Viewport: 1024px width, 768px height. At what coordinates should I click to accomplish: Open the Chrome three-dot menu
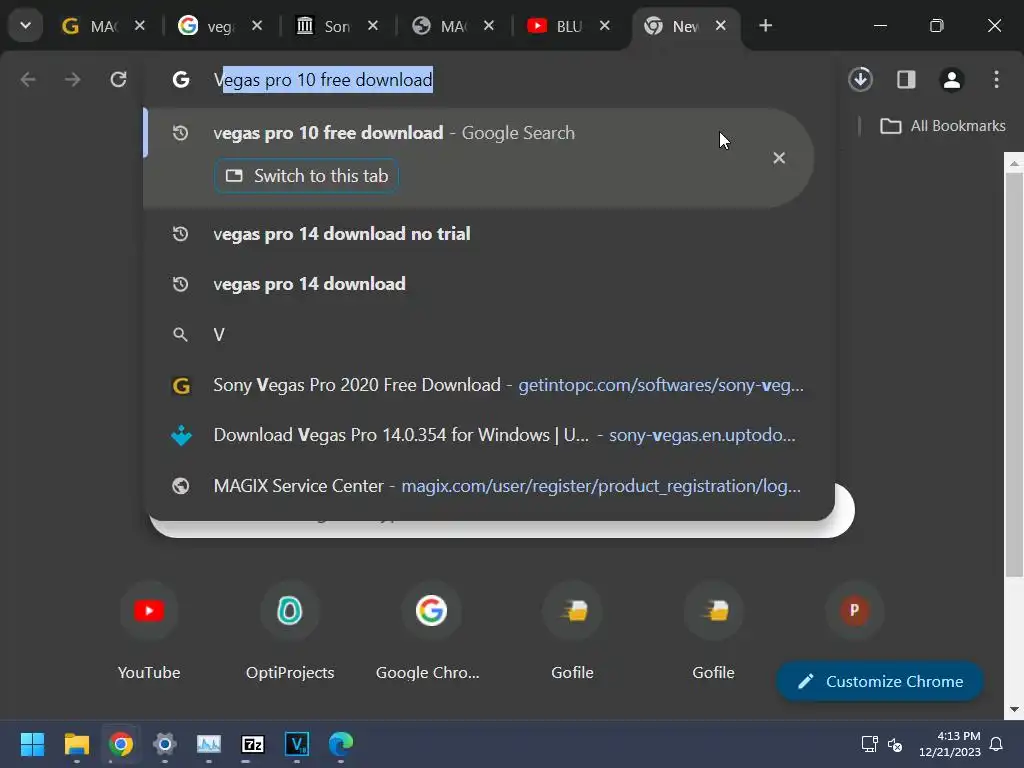[996, 80]
